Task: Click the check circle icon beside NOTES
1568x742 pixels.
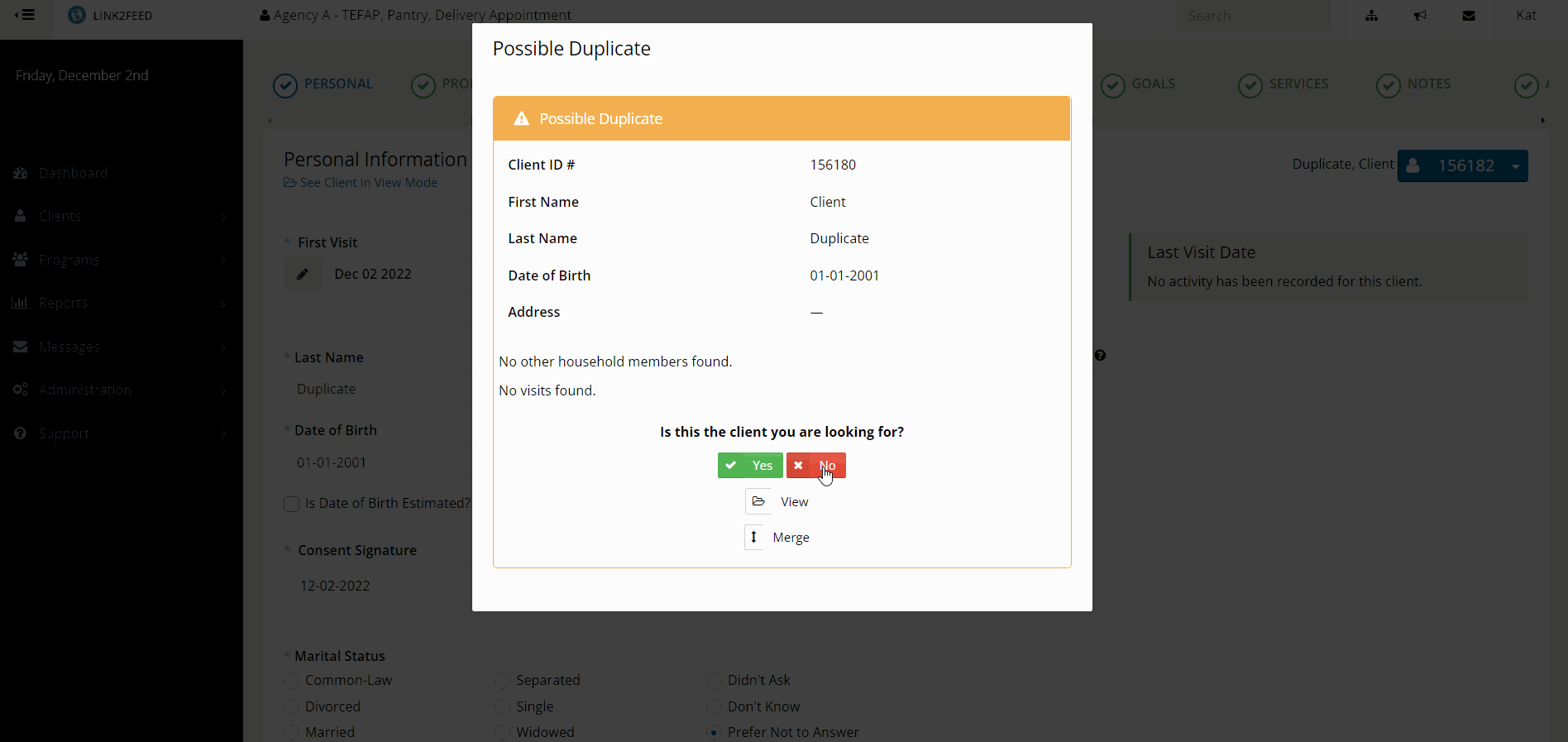Action: (x=1389, y=86)
